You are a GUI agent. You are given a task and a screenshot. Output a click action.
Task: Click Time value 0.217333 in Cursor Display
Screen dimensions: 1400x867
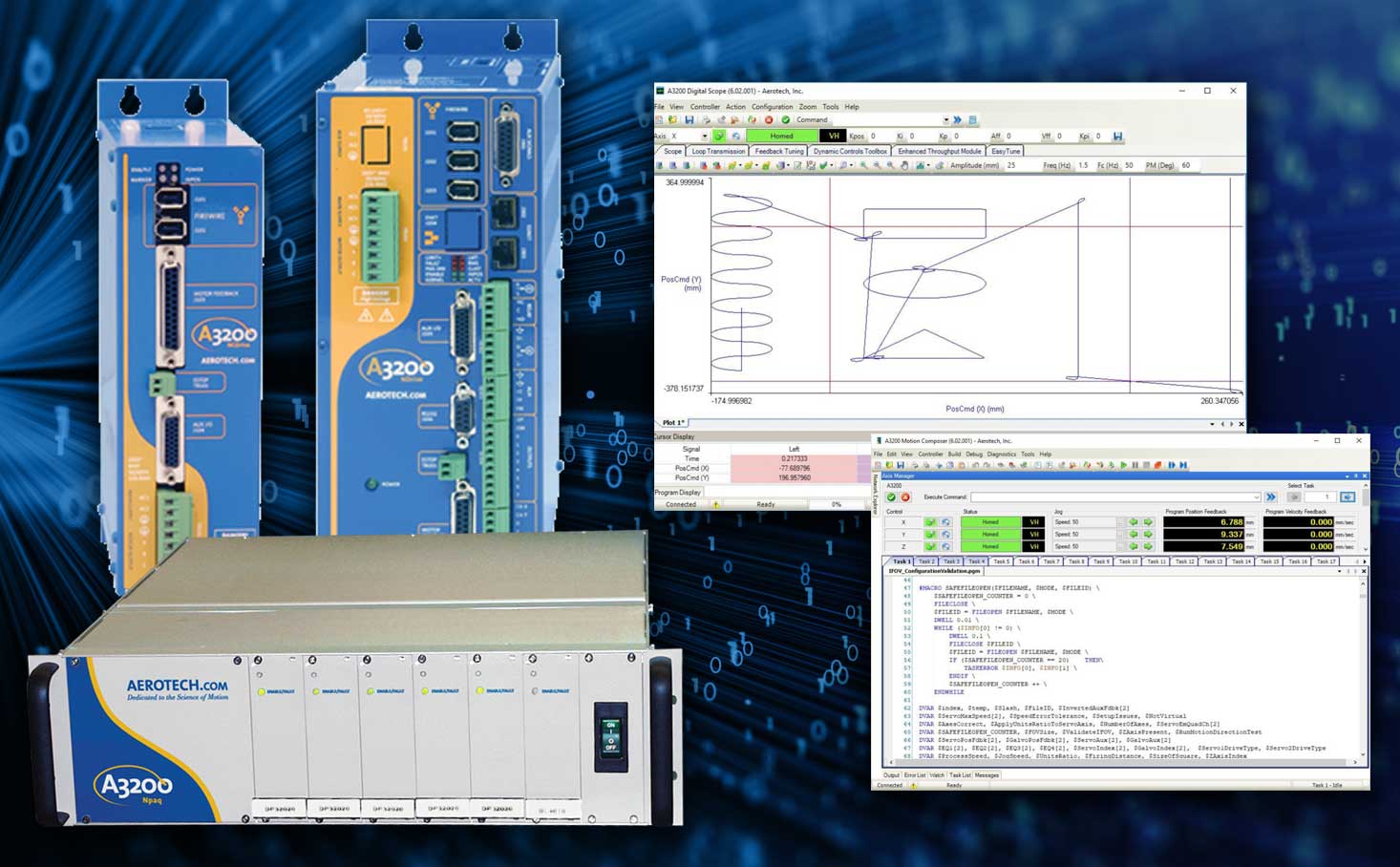click(795, 458)
